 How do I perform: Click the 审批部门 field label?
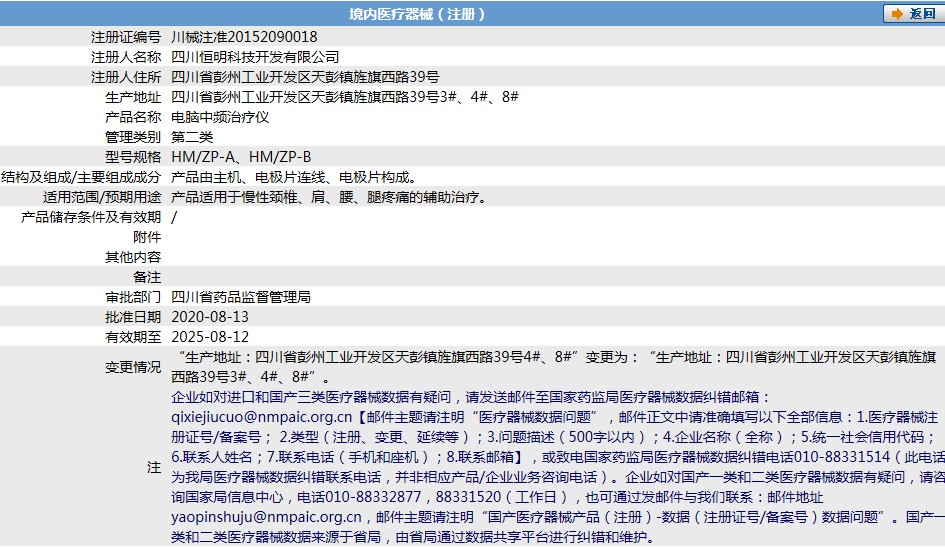click(x=133, y=297)
